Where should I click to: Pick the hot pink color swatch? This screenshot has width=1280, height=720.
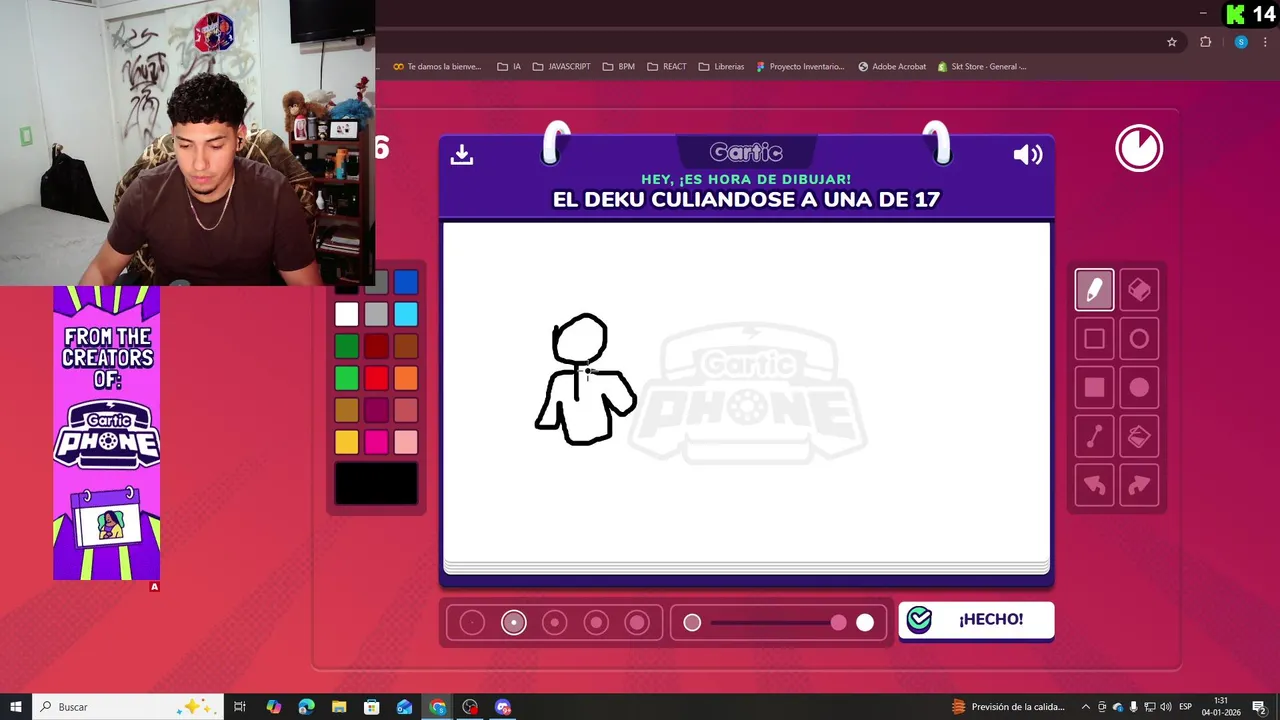376,442
